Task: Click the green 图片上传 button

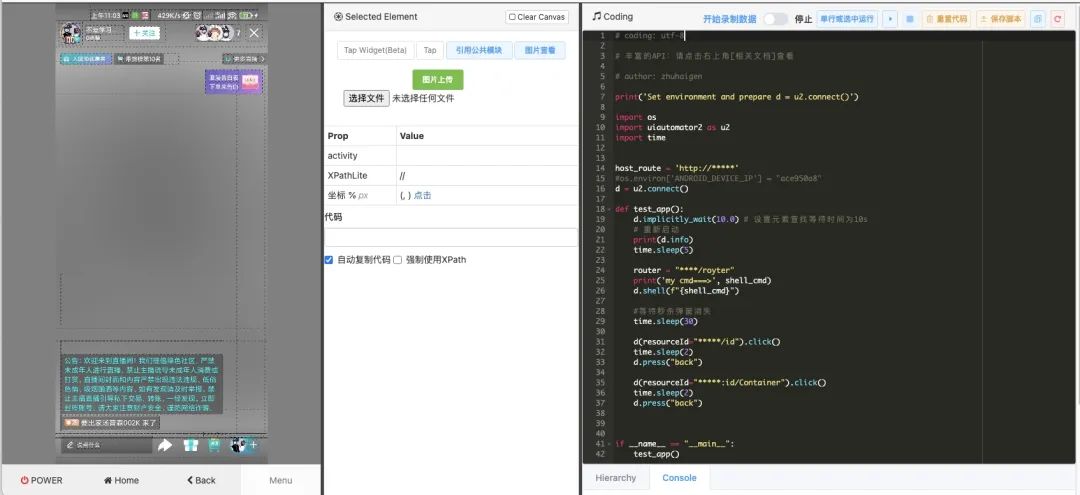Action: (437, 79)
